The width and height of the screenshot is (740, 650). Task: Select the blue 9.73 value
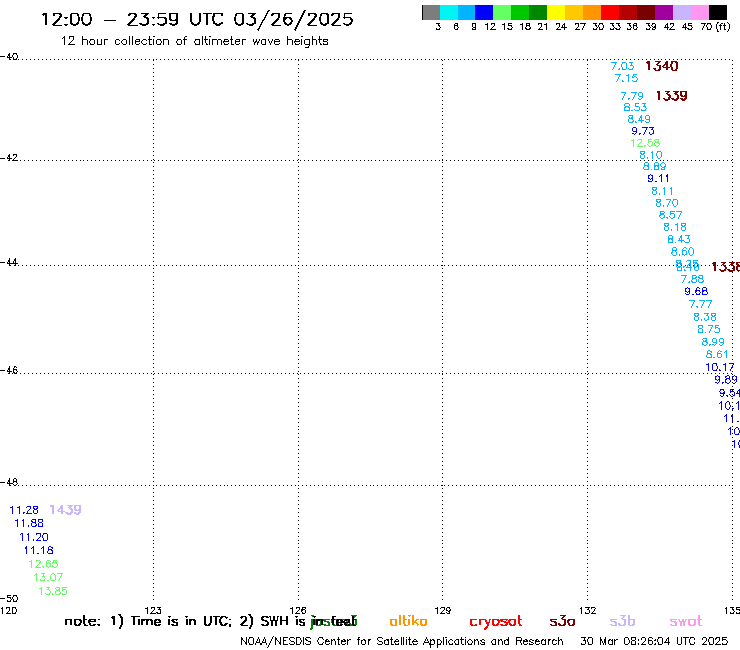point(643,131)
